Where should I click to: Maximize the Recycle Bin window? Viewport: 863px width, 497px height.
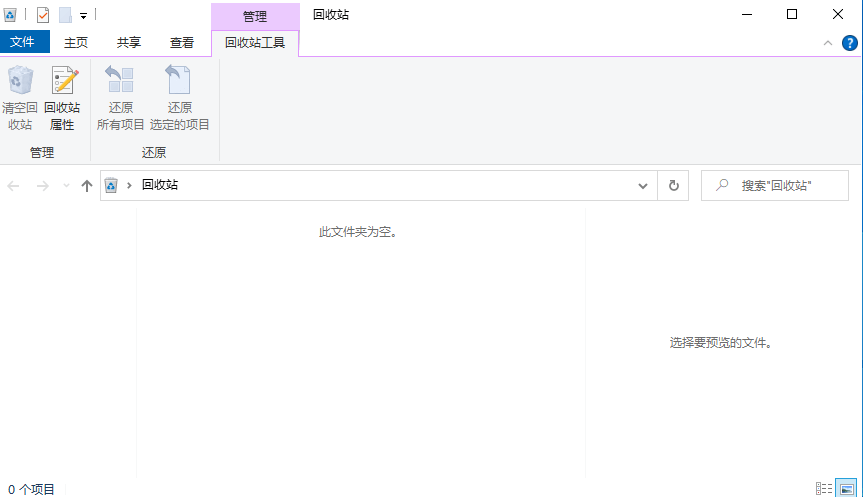point(792,14)
